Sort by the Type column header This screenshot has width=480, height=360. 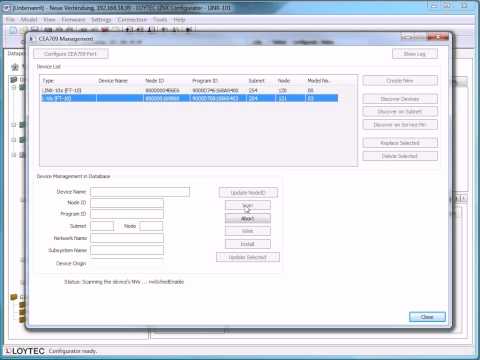point(48,81)
